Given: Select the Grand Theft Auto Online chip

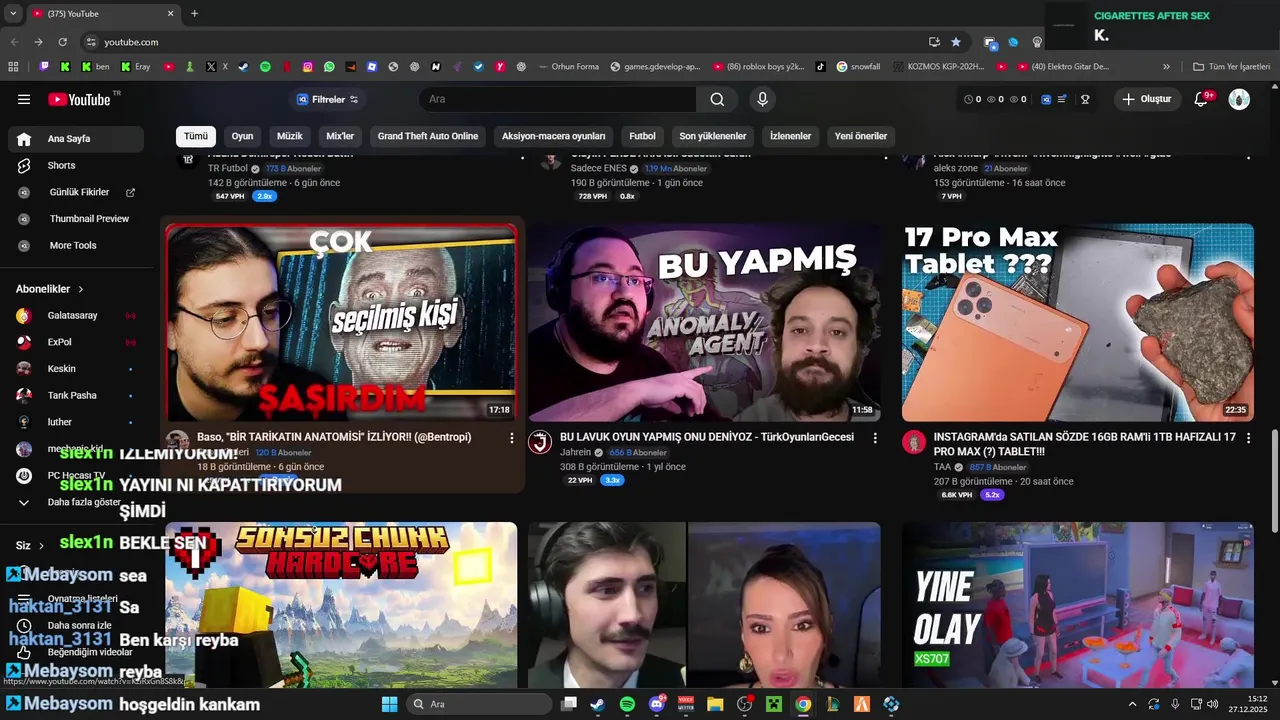Looking at the screenshot, I should tap(428, 136).
